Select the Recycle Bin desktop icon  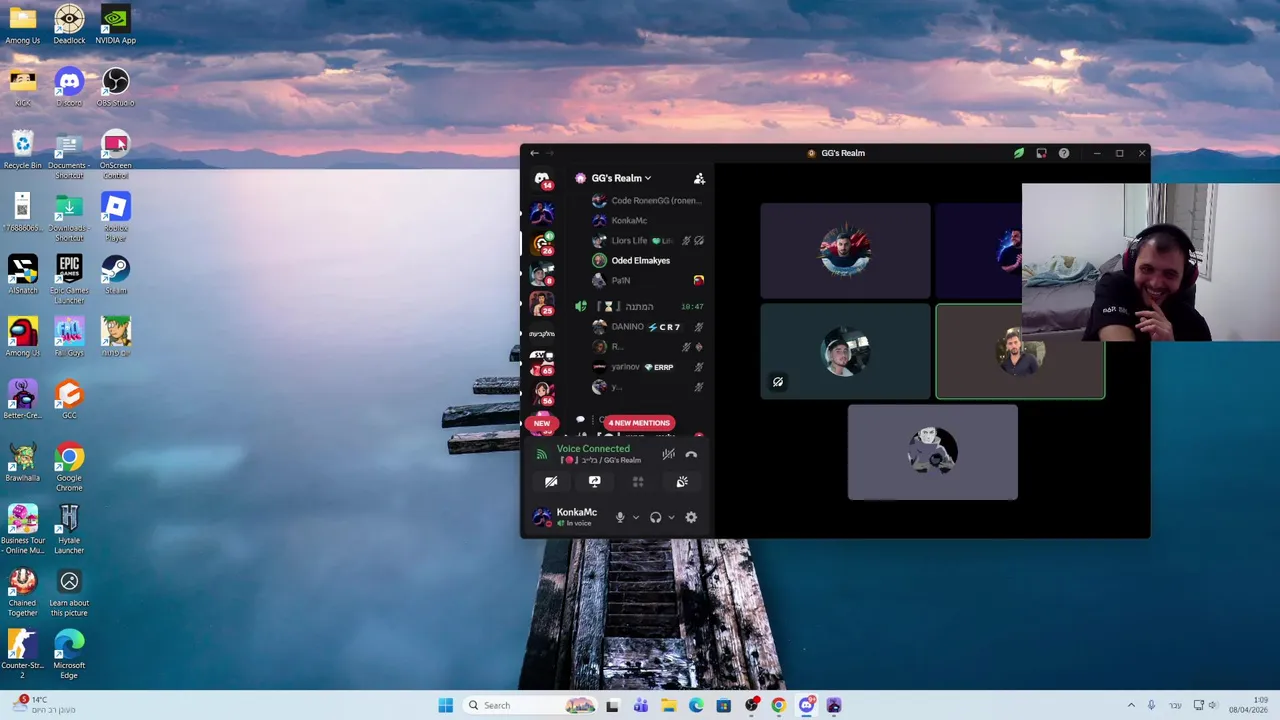[x=22, y=150]
